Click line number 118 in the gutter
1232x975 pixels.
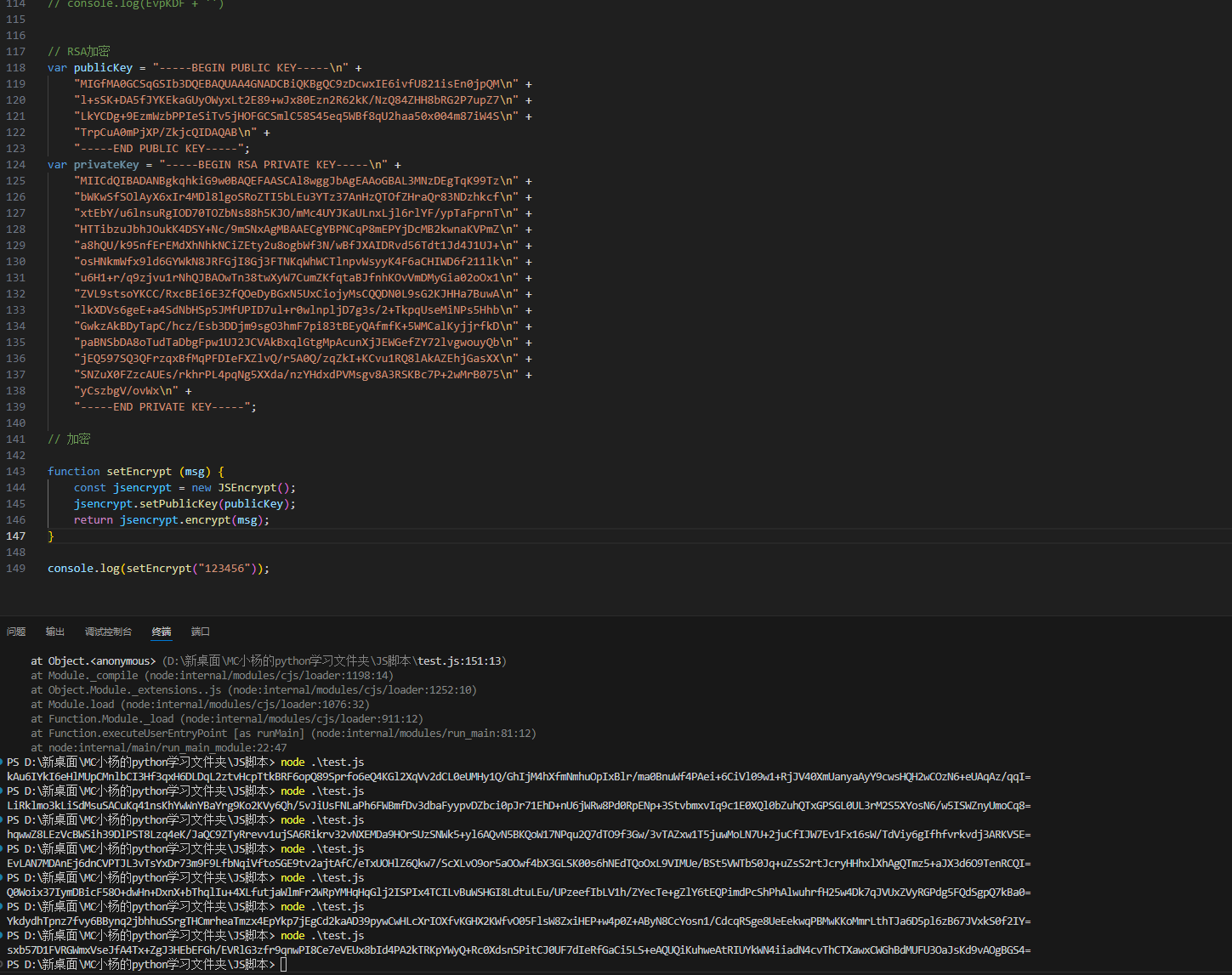point(15,68)
